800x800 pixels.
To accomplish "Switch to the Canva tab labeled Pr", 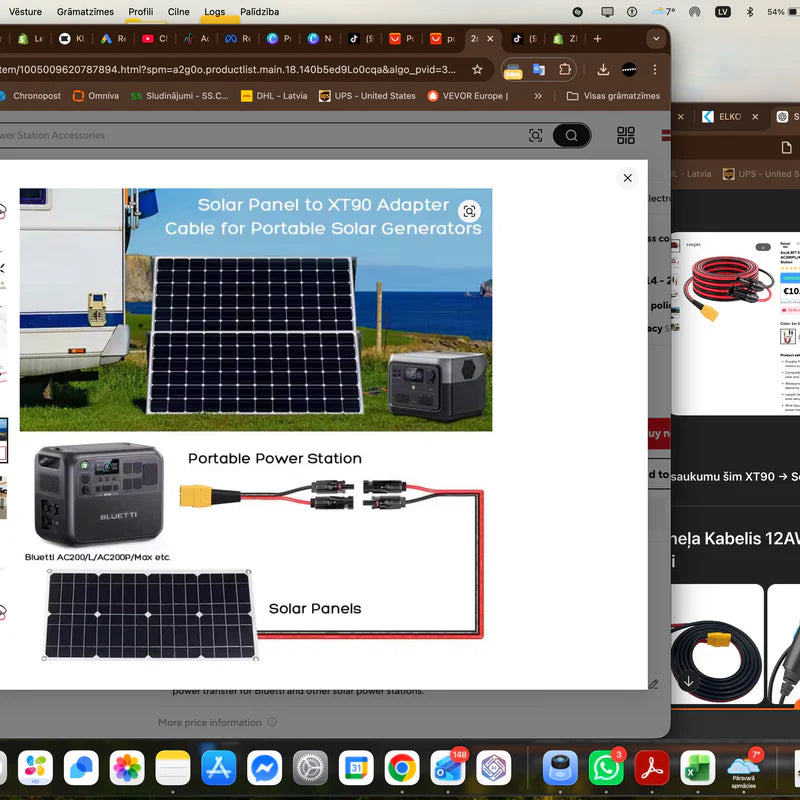I will tap(280, 39).
